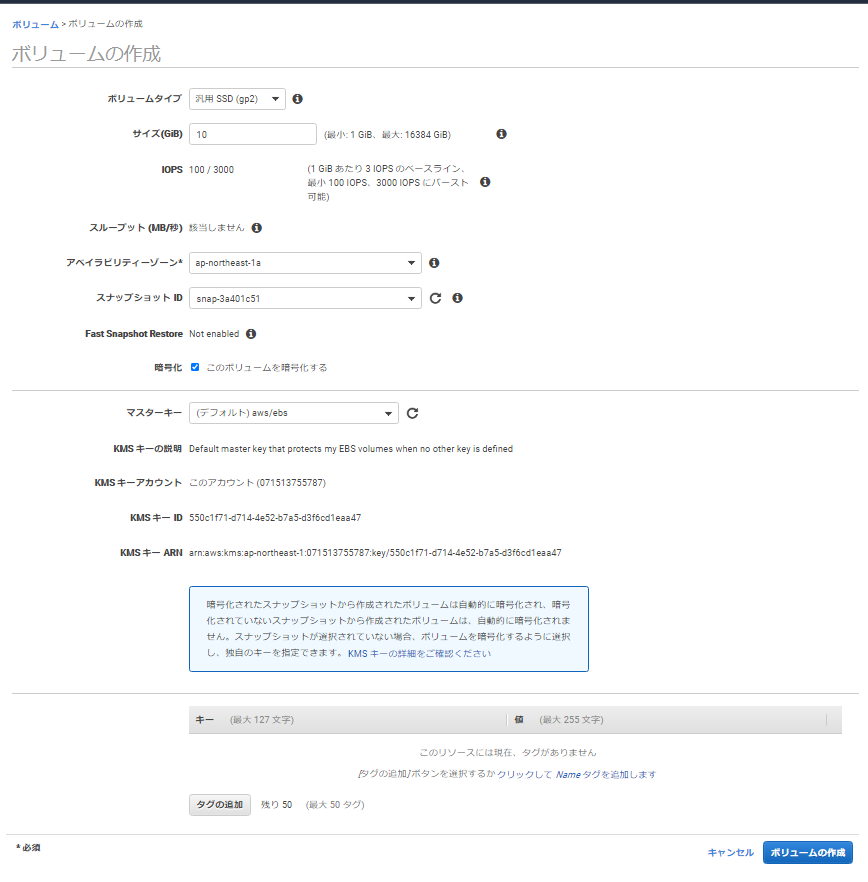Click info icon next to availability zone
Image resolution: width=868 pixels, height=882 pixels.
[434, 263]
